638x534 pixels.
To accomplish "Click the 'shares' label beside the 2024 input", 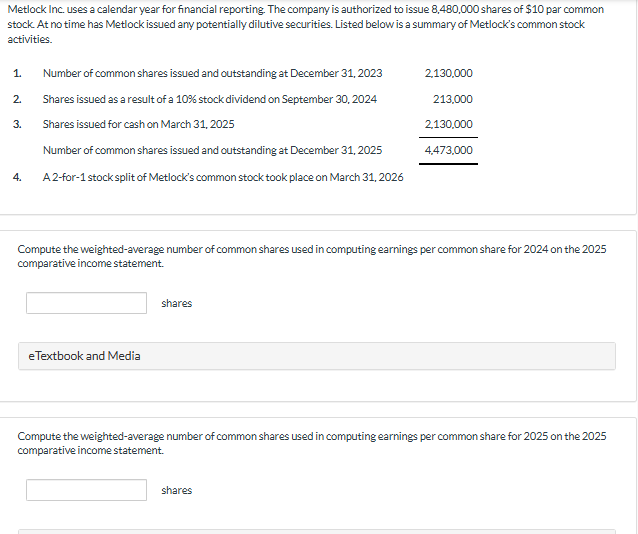I will 176,303.
